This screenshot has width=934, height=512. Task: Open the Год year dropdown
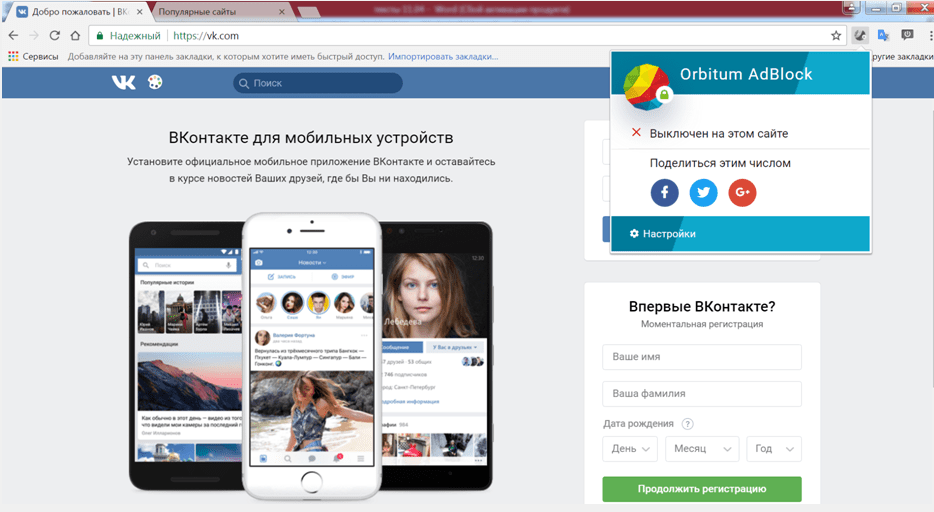coord(774,449)
